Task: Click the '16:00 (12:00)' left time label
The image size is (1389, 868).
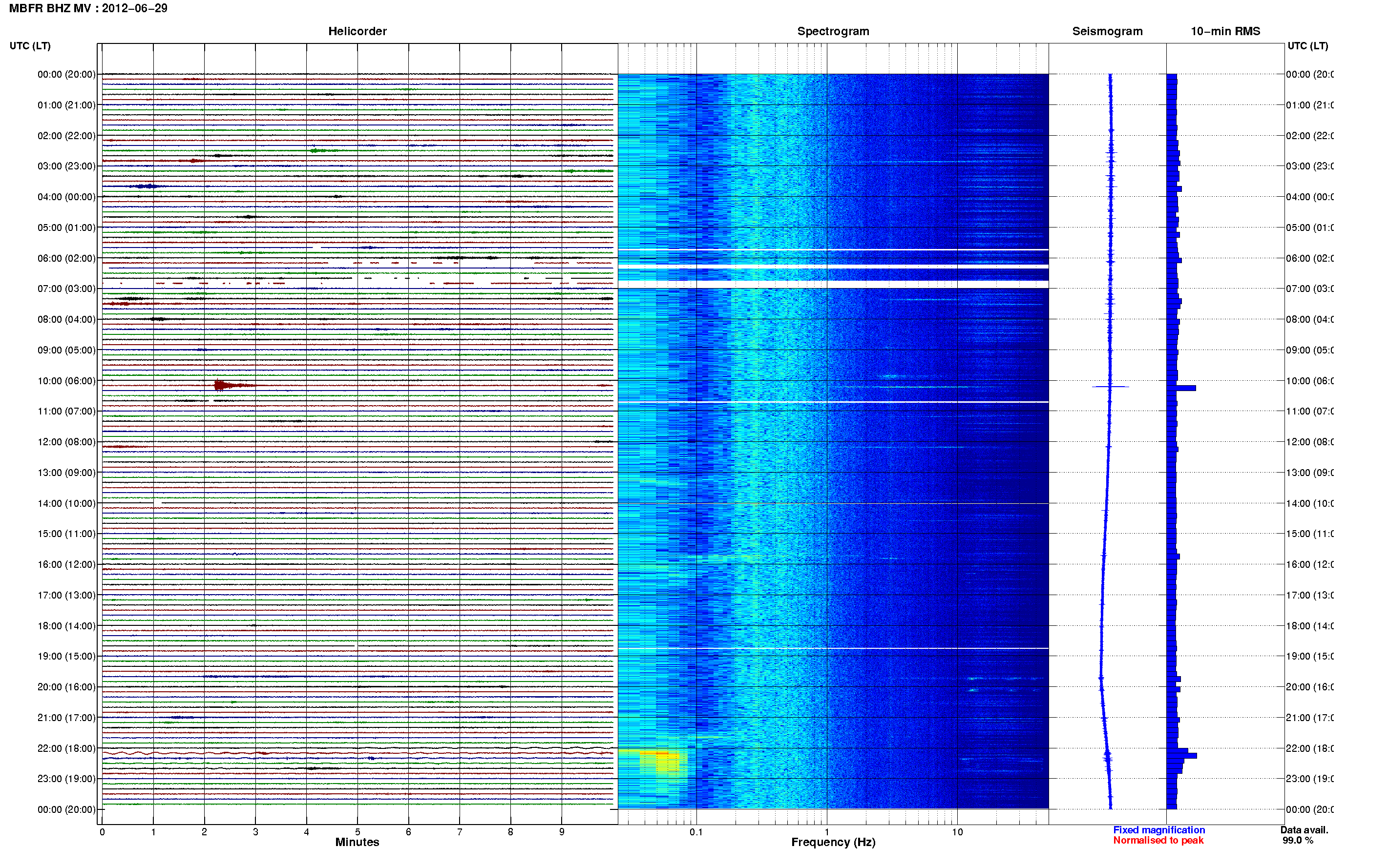Action: point(66,564)
